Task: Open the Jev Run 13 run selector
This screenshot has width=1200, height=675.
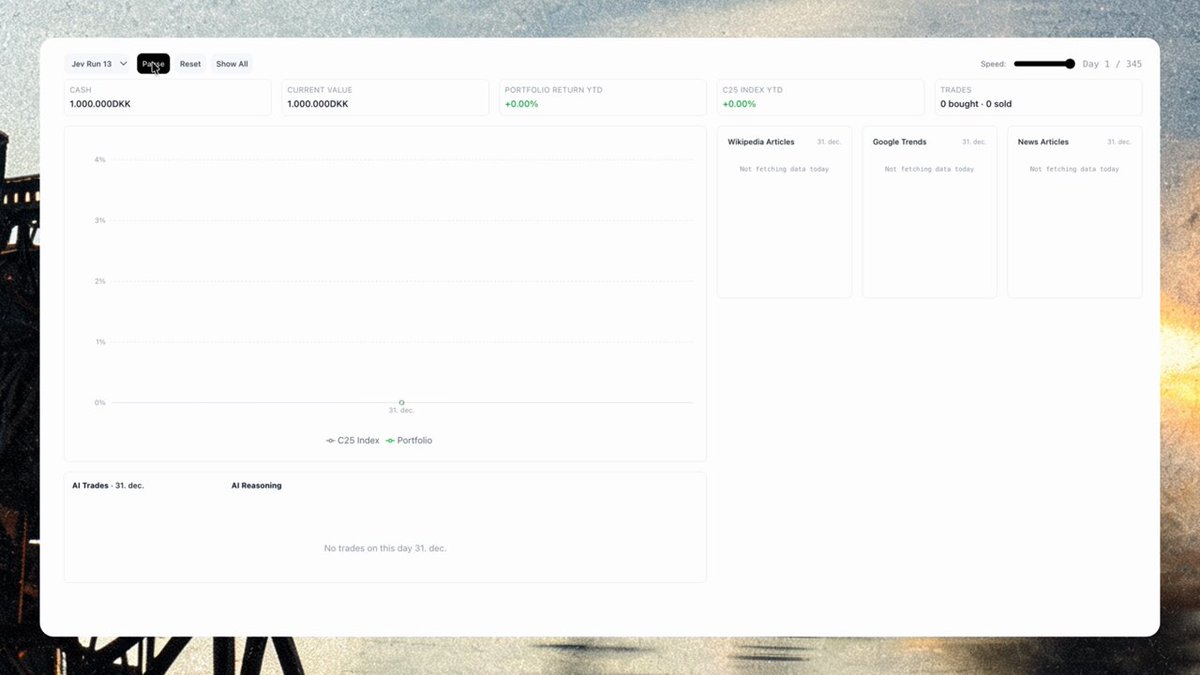Action: tap(99, 64)
